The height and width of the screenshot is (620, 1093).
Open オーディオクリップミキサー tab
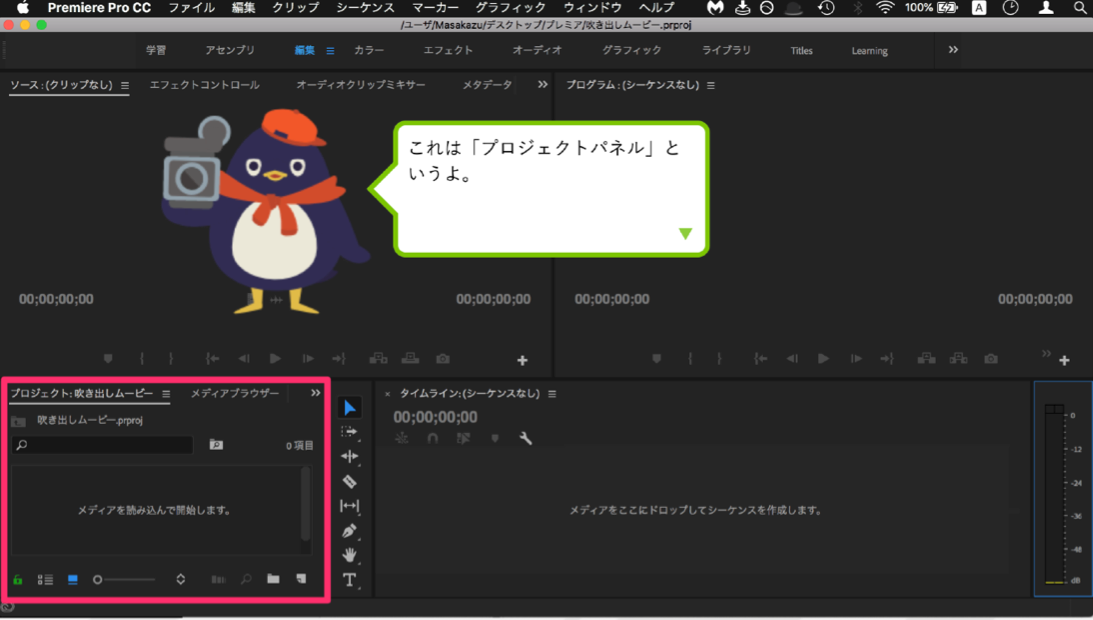tap(360, 84)
